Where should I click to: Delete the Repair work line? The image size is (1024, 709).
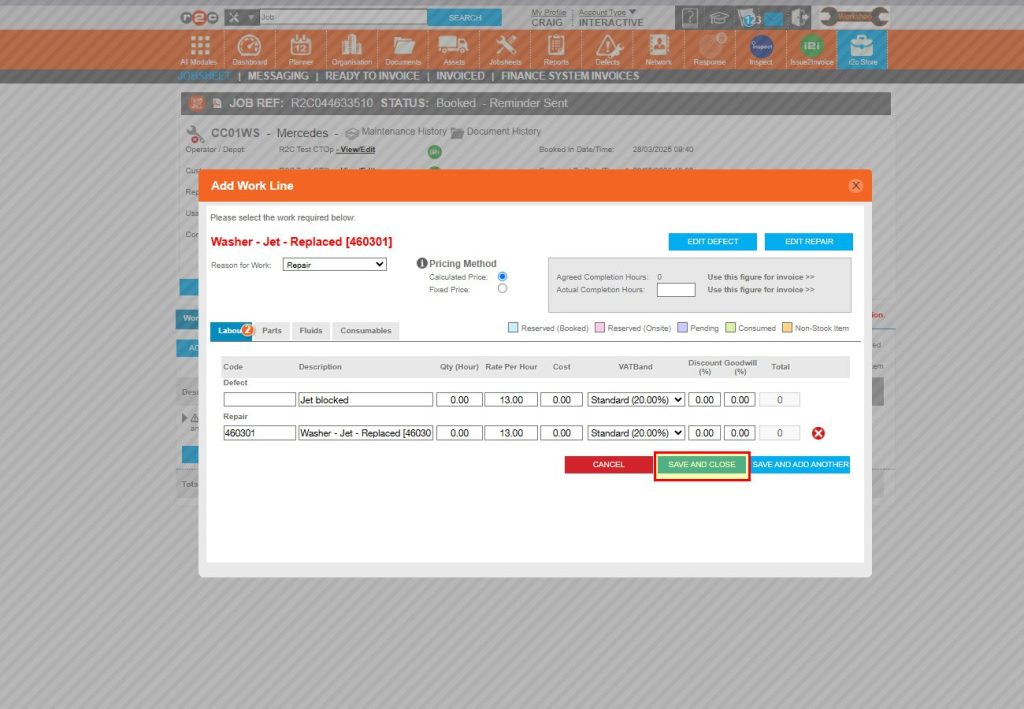point(816,432)
